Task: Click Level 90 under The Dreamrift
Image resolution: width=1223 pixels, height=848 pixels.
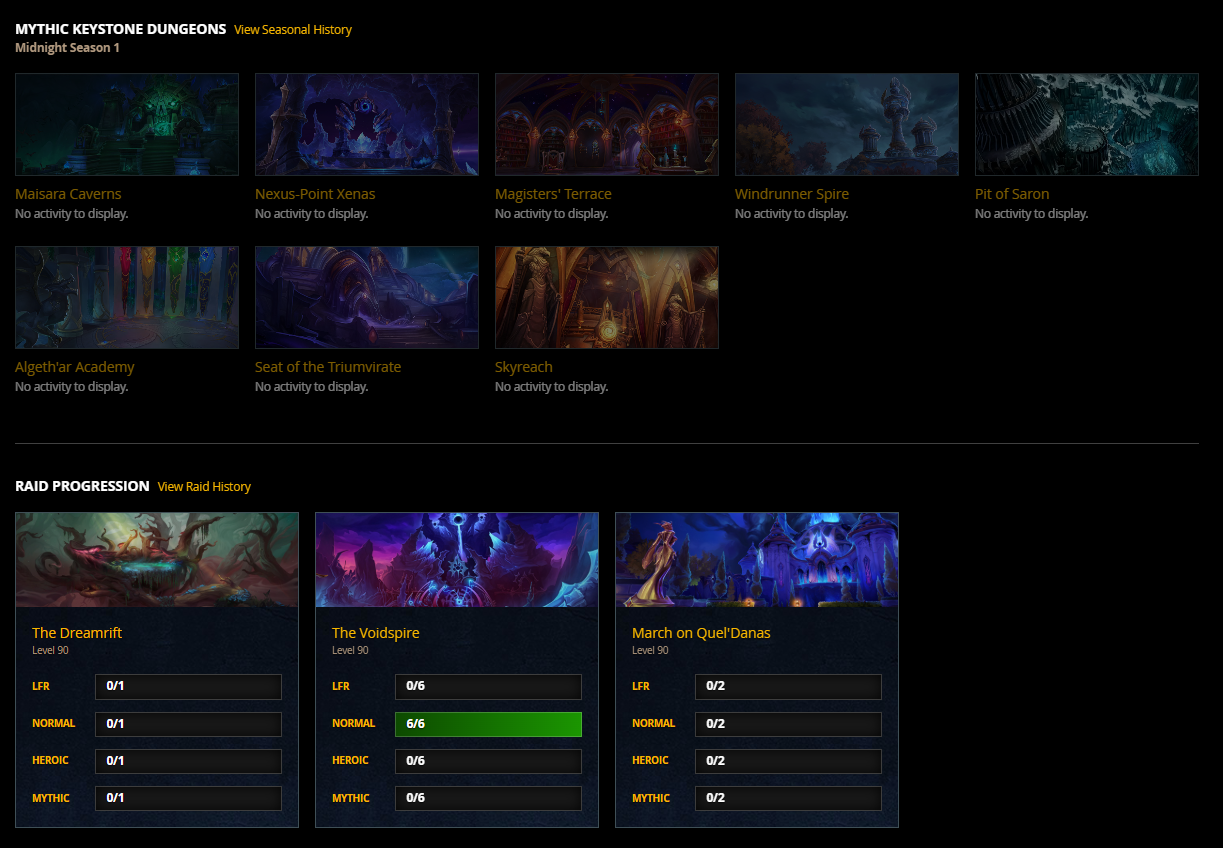Action: (x=50, y=651)
